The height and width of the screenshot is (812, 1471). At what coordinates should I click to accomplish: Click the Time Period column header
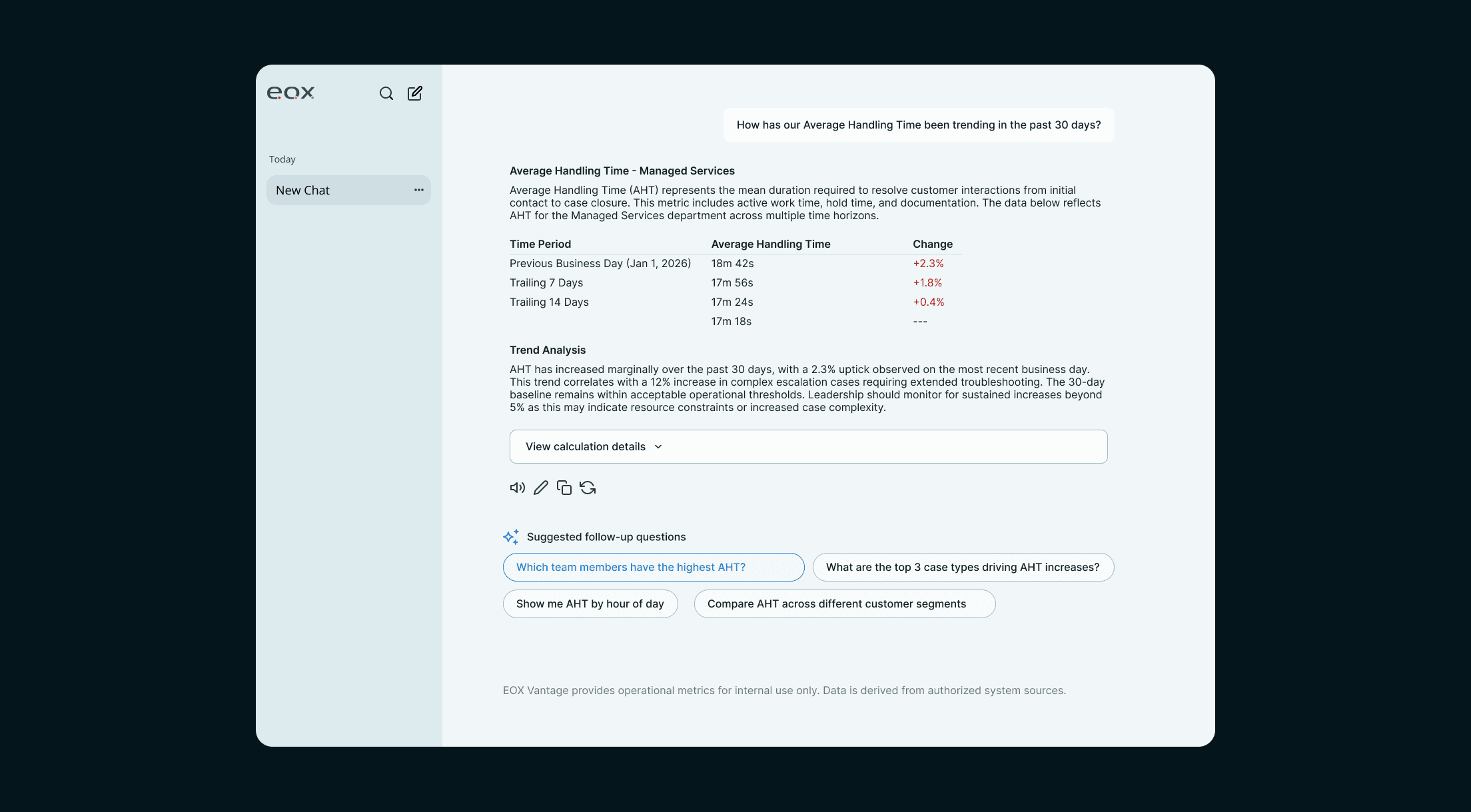[540, 244]
